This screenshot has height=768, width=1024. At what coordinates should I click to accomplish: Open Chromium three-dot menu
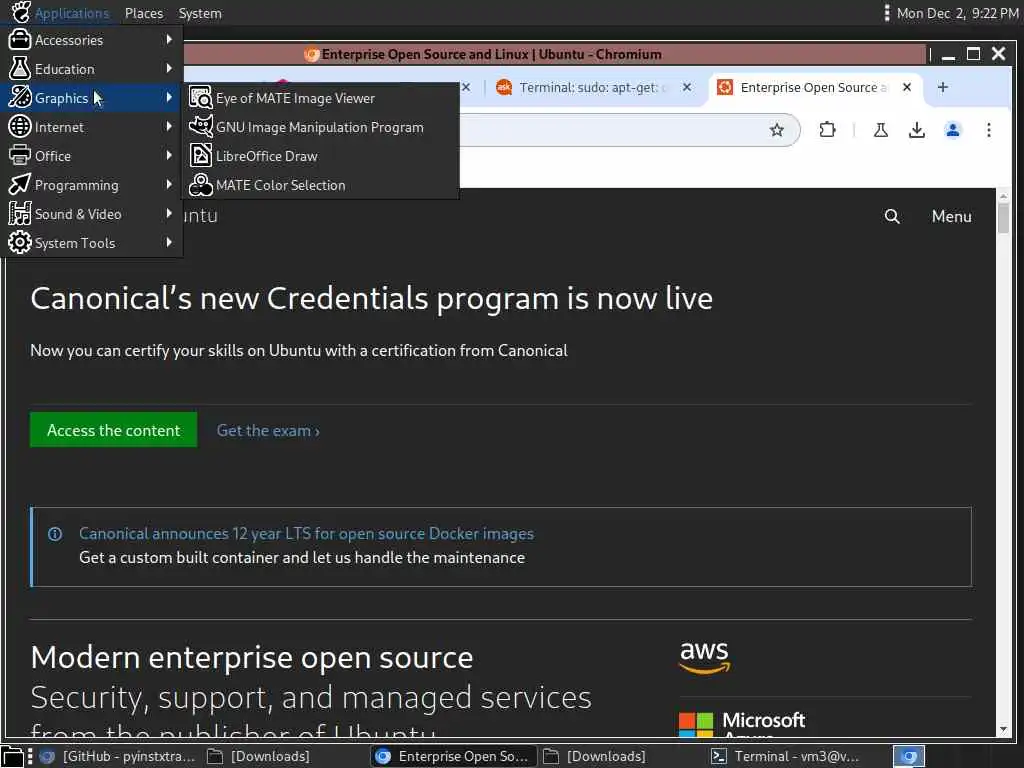(x=989, y=130)
